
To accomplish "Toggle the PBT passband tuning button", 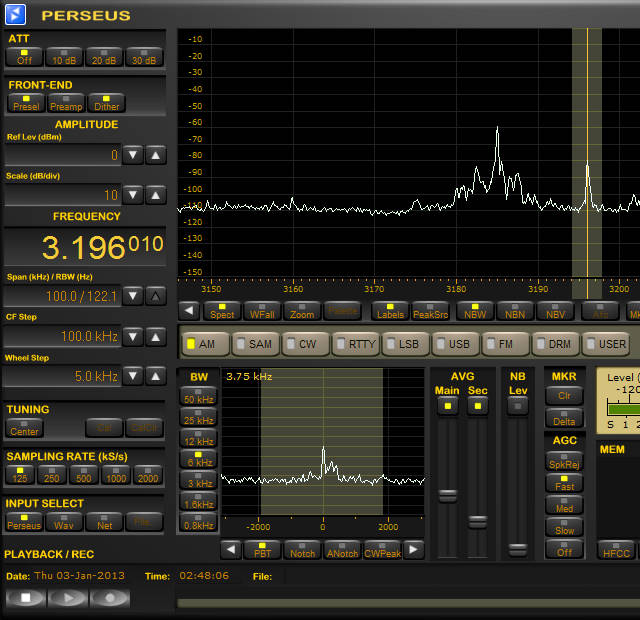I will pos(262,550).
